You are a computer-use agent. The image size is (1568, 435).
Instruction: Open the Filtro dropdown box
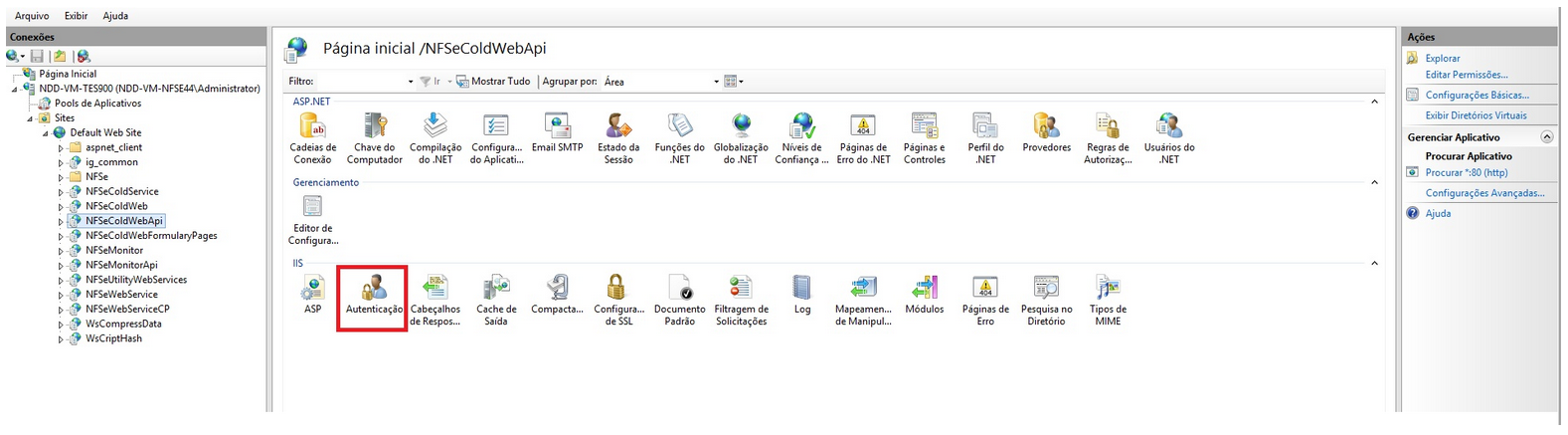[365, 82]
